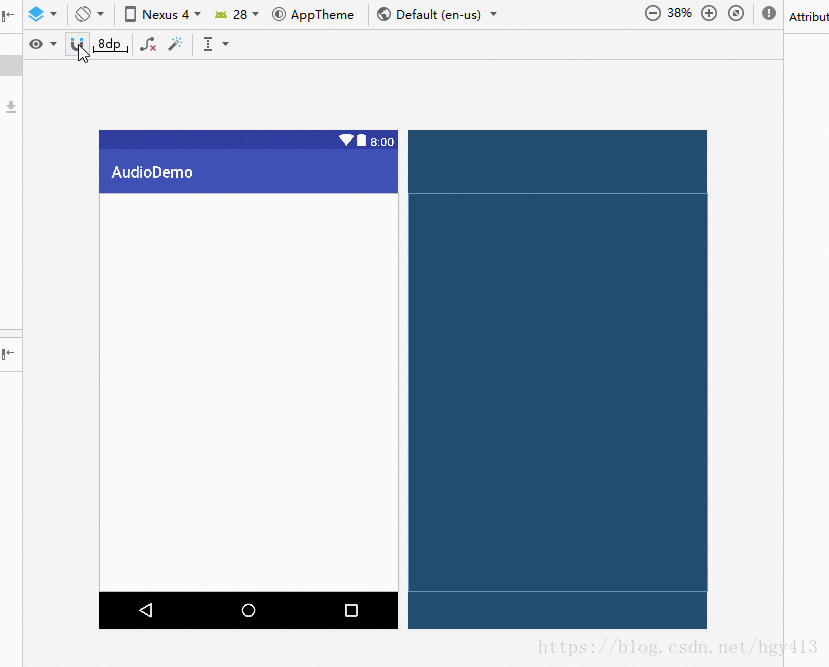Click the home button in device preview
Screen dimensions: 829x667
click(x=248, y=610)
